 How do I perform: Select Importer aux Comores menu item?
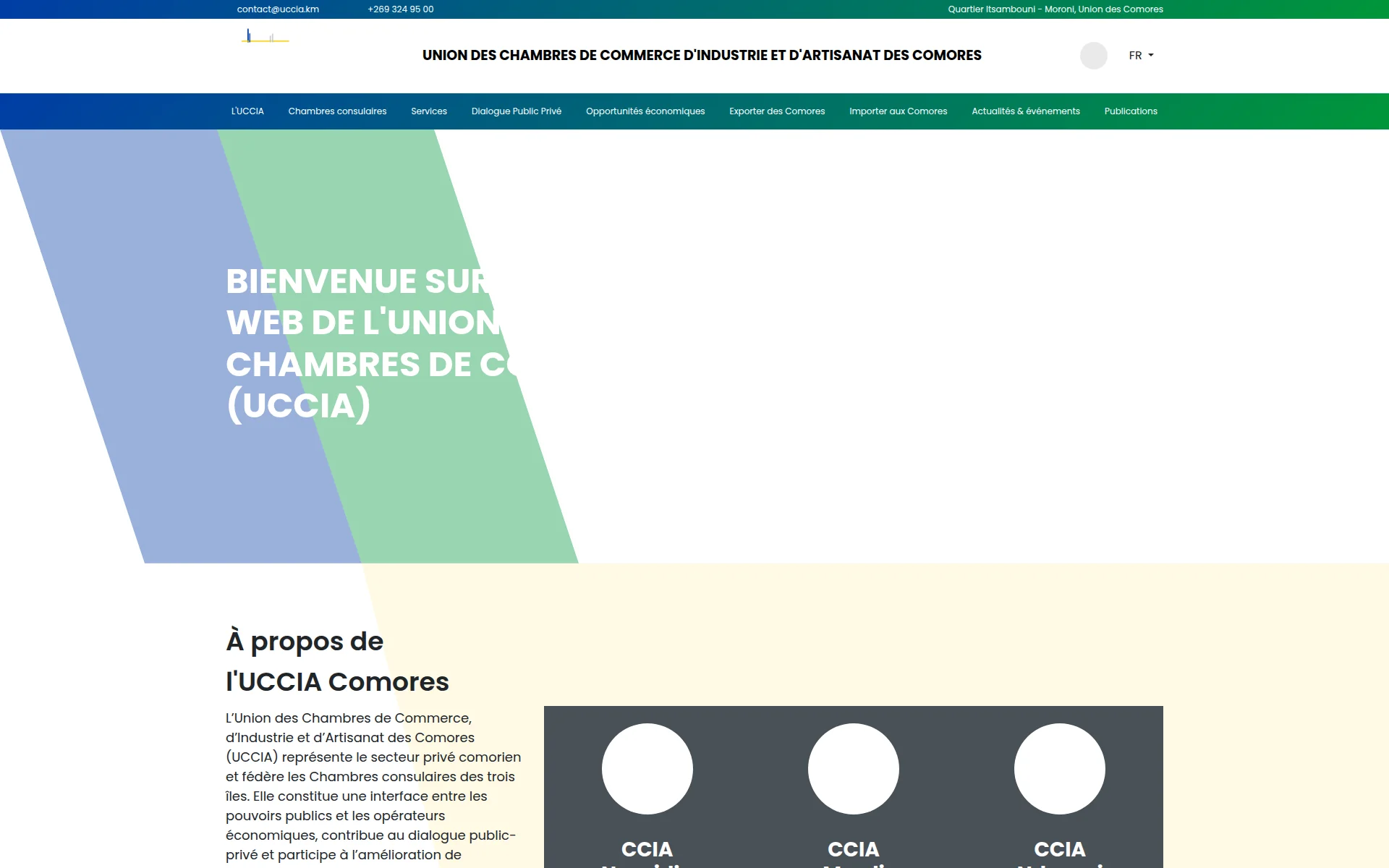[x=898, y=111]
